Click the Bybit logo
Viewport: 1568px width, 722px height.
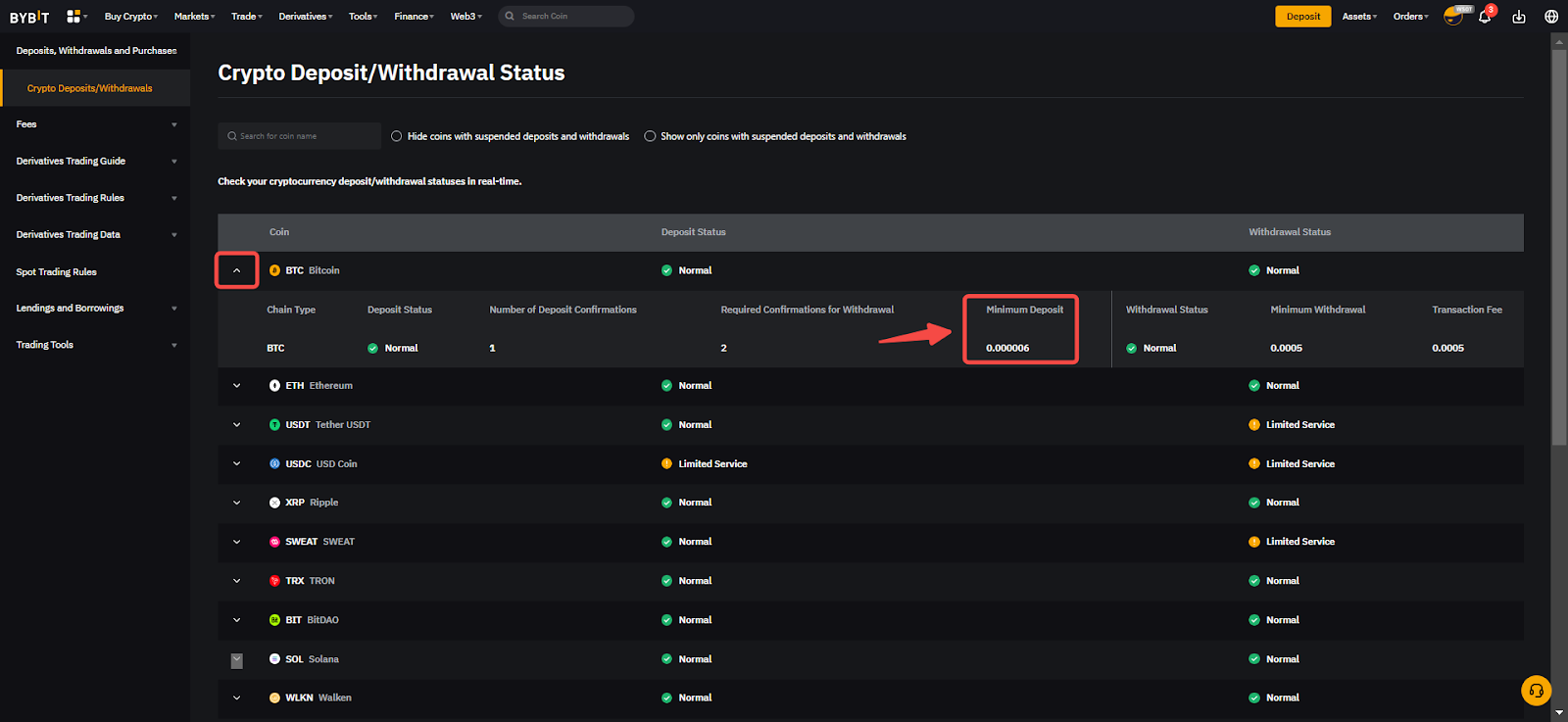tap(29, 17)
